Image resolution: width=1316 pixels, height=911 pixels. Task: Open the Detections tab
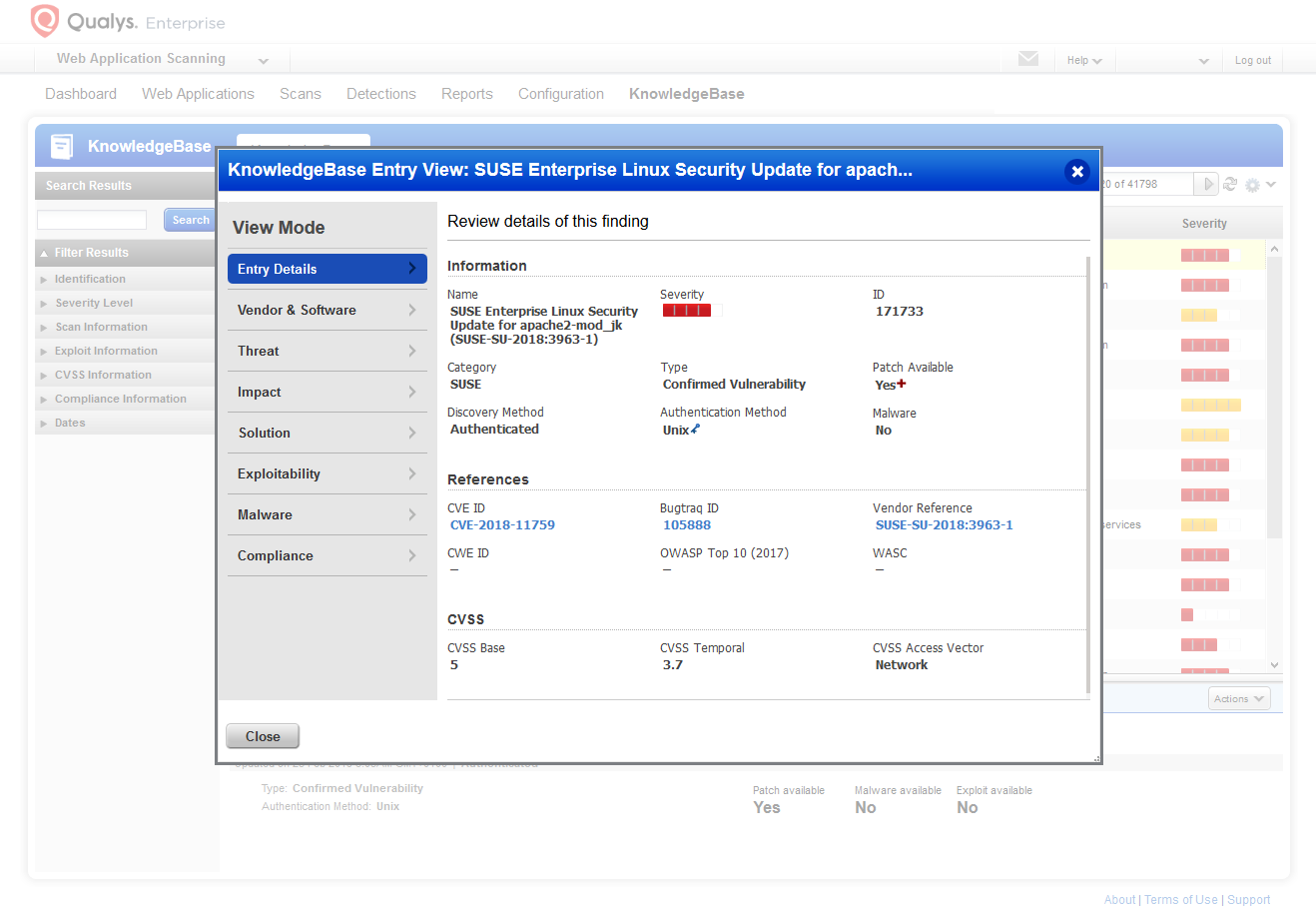pos(381,94)
